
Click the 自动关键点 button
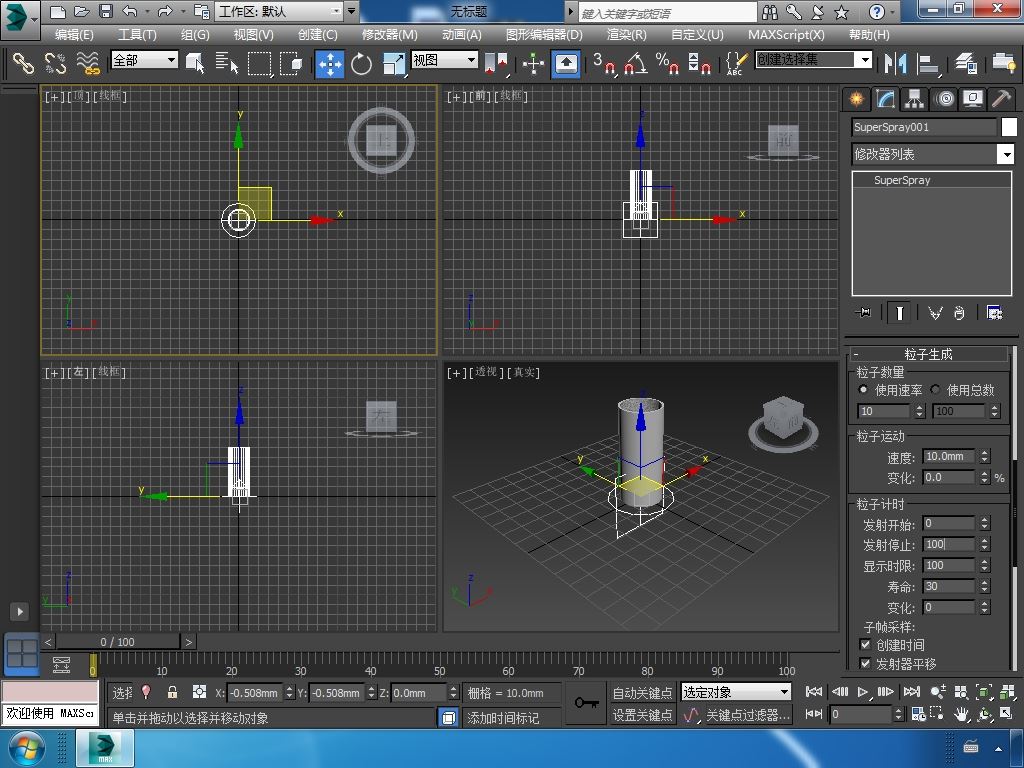coord(642,692)
